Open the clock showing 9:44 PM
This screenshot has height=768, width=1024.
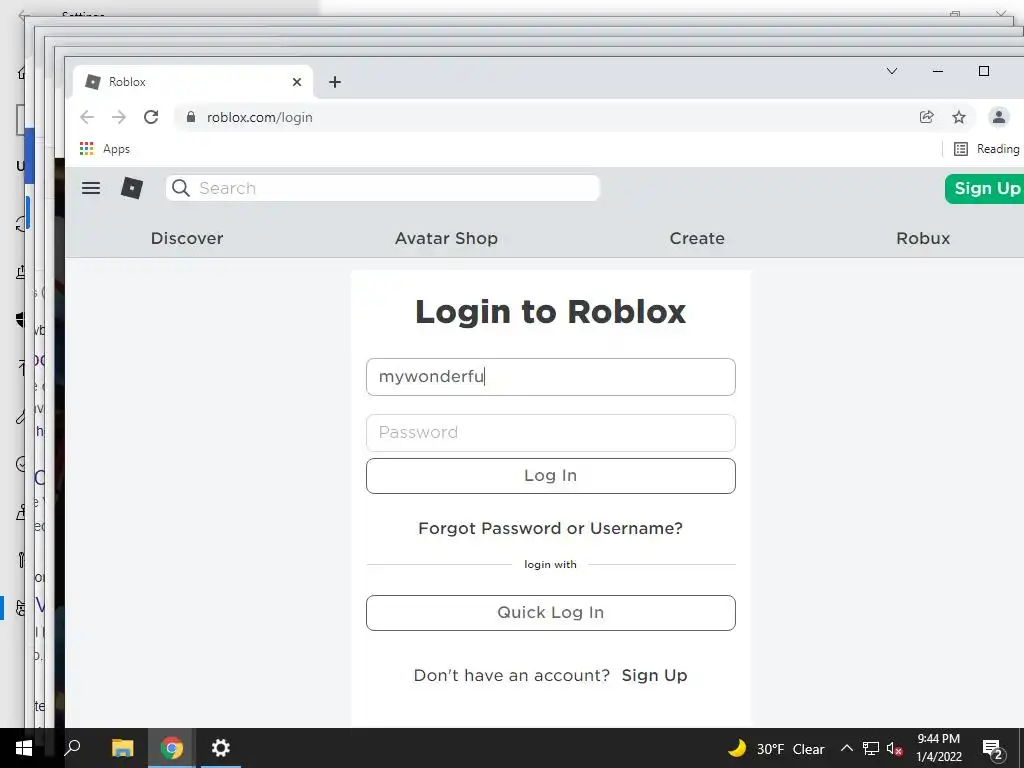coord(938,748)
